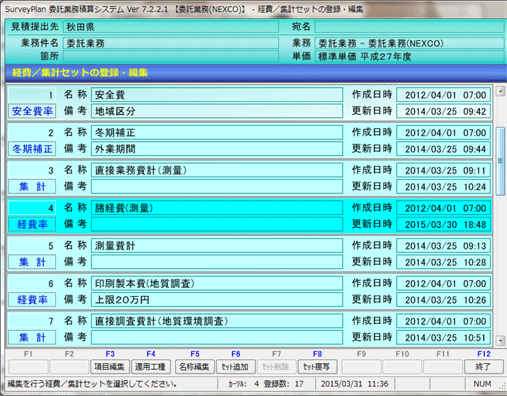
Task: Click the F5 名称編集 button
Action: pos(195,367)
